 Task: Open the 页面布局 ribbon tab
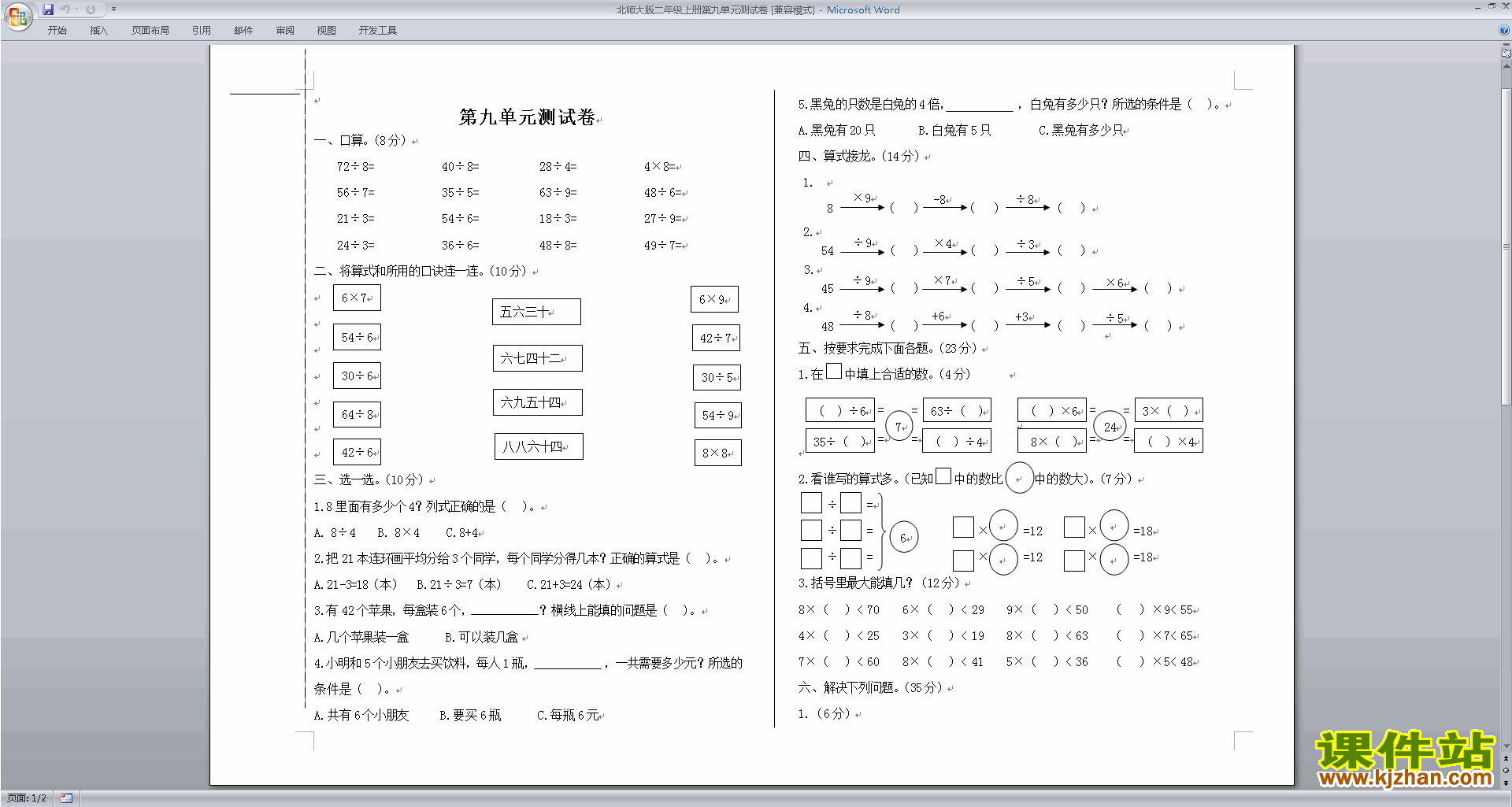pyautogui.click(x=150, y=30)
